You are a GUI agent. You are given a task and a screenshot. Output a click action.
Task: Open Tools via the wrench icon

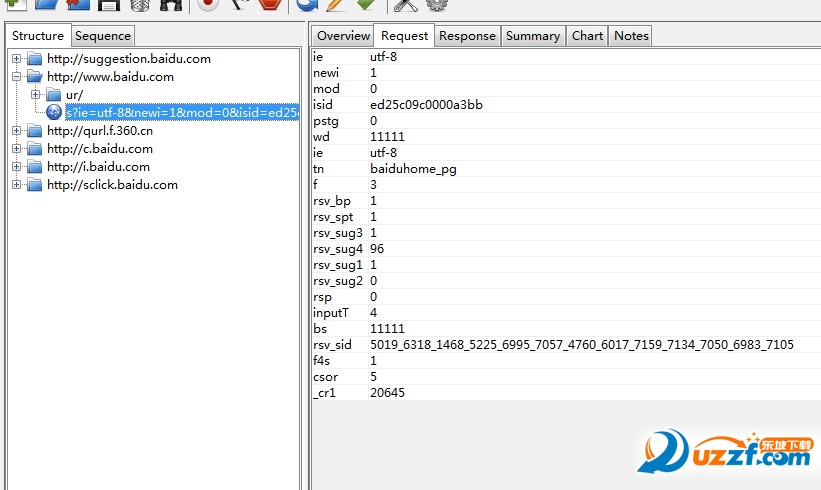405,4
